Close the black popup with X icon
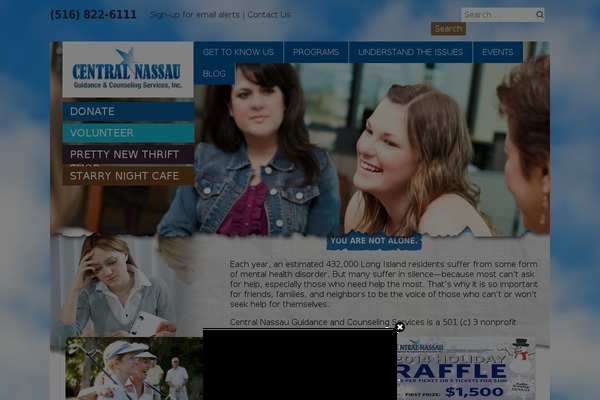The image size is (600, 400). [399, 327]
